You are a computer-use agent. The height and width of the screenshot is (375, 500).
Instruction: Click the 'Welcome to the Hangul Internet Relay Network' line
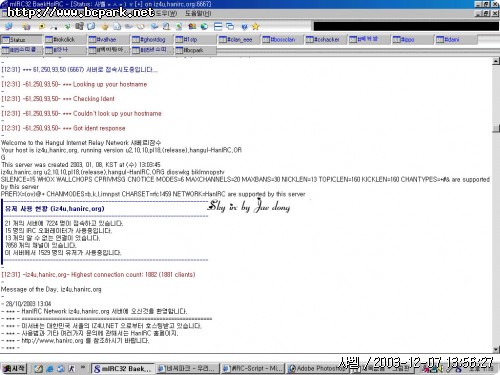pyautogui.click(x=81, y=143)
